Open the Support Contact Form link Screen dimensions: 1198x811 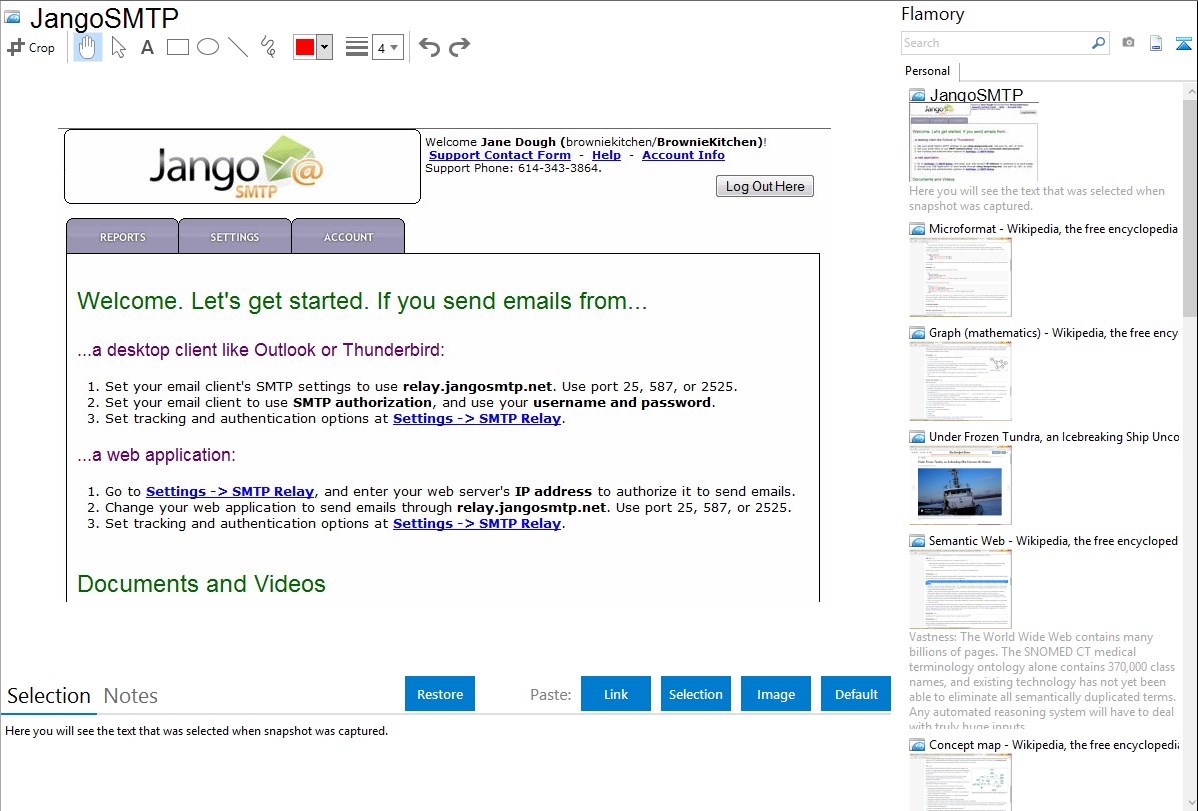[x=500, y=155]
